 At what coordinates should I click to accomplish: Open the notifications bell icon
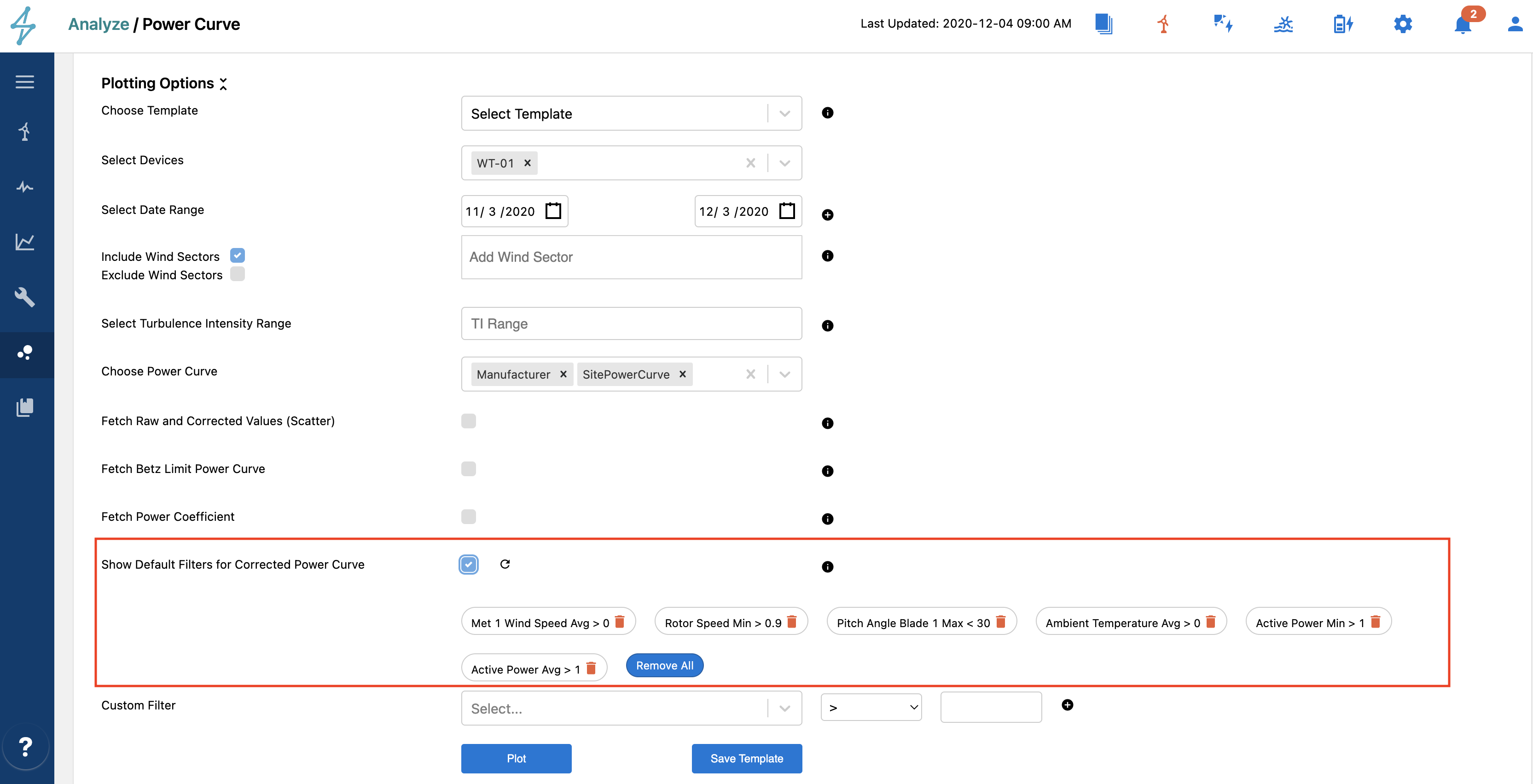tap(1462, 25)
